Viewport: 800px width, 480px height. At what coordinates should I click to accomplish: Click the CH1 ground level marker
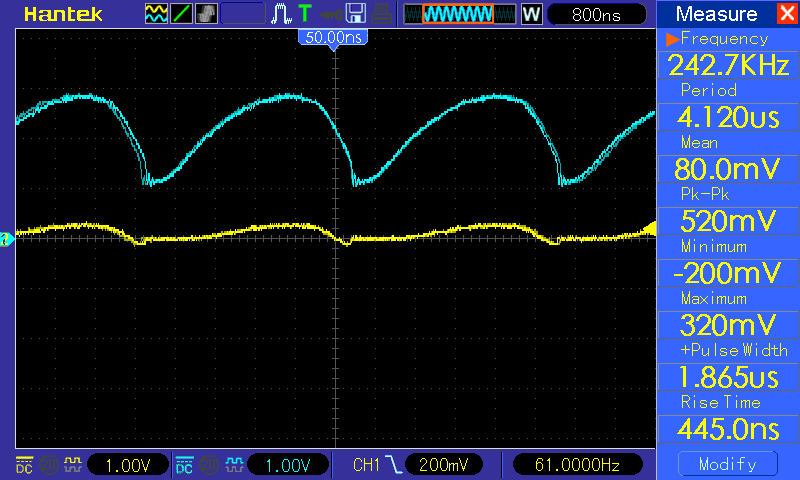click(x=7, y=239)
